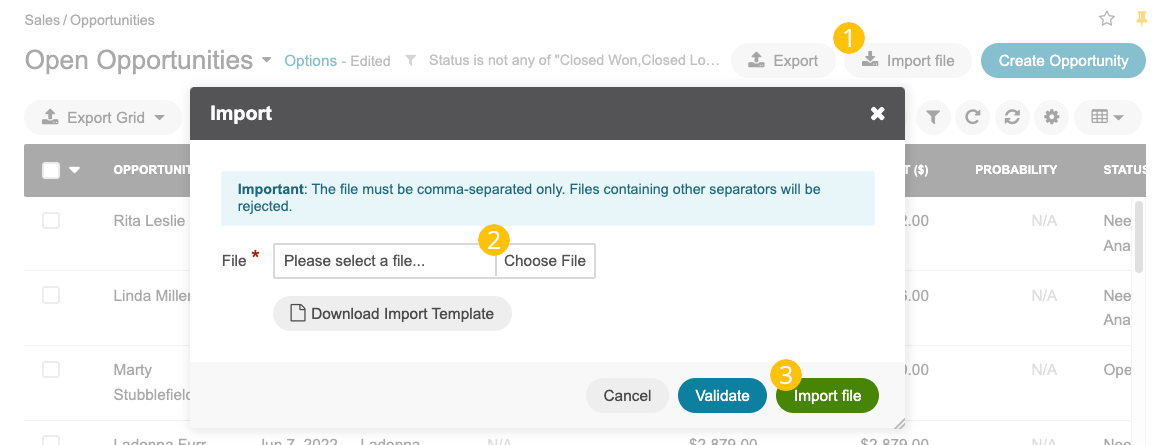Close the Import dialog with X
The image size is (1171, 445).
878,113
